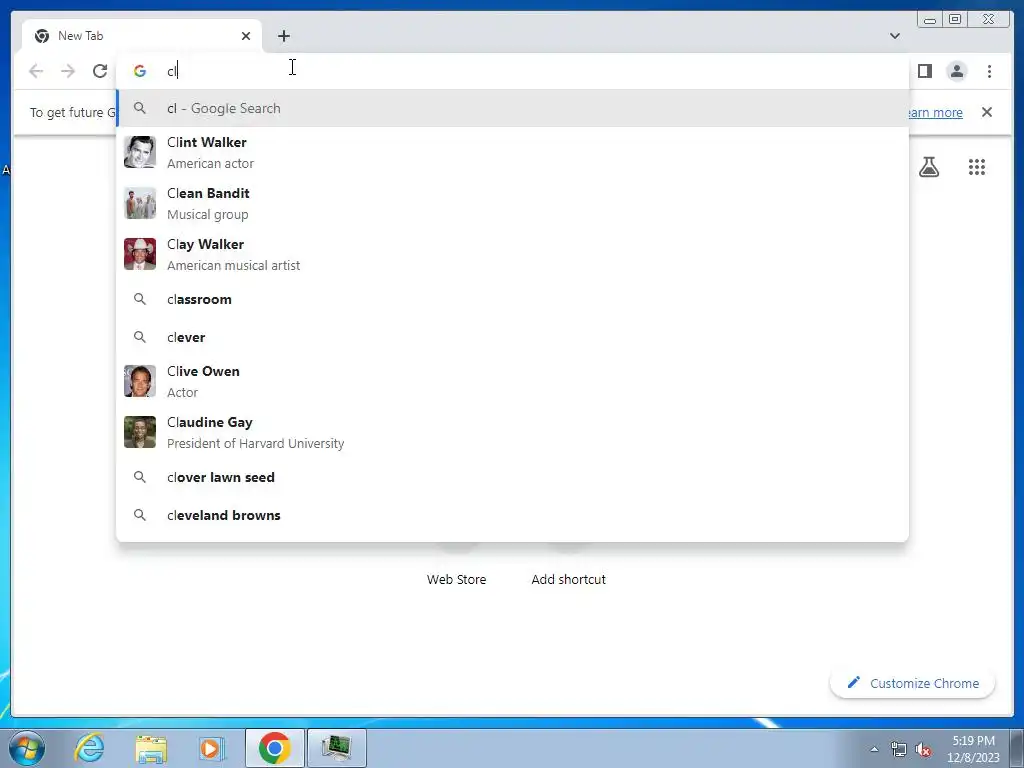Click Clive Owen's photo thumbnail
This screenshot has width=1024, height=768.
(140, 381)
